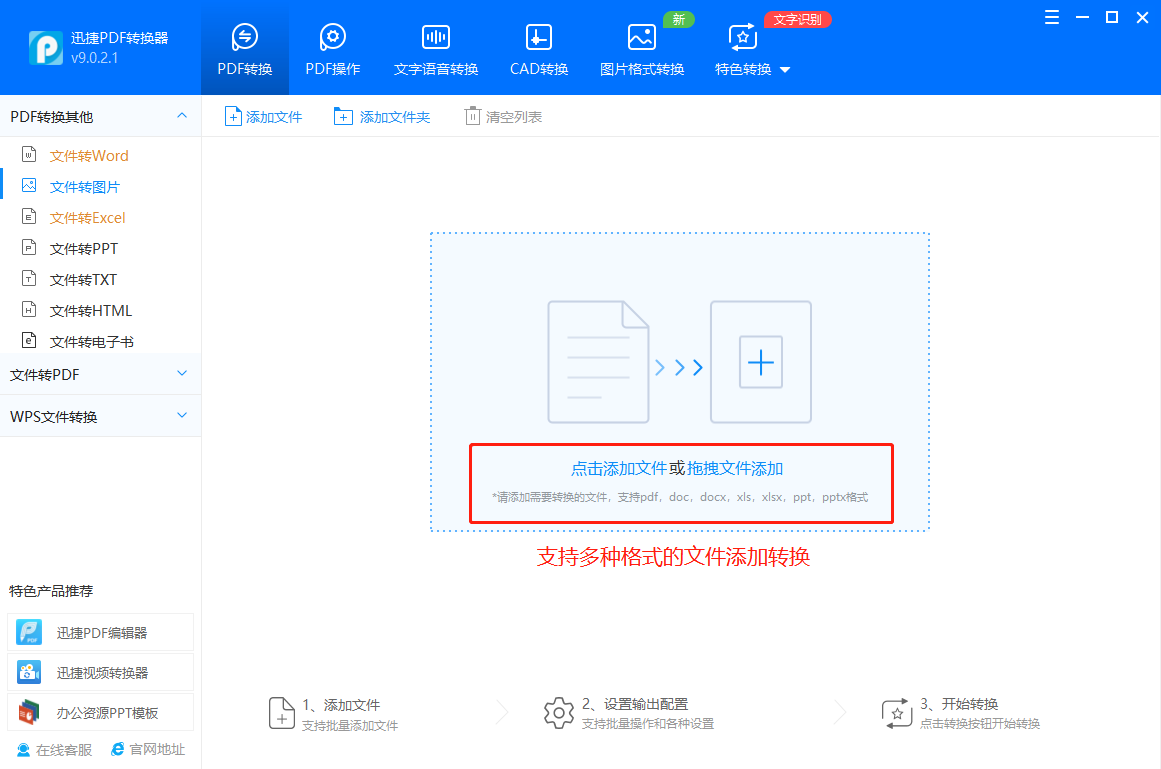Click the 添加文件 toolbar button
1161x769 pixels.
coord(263,117)
